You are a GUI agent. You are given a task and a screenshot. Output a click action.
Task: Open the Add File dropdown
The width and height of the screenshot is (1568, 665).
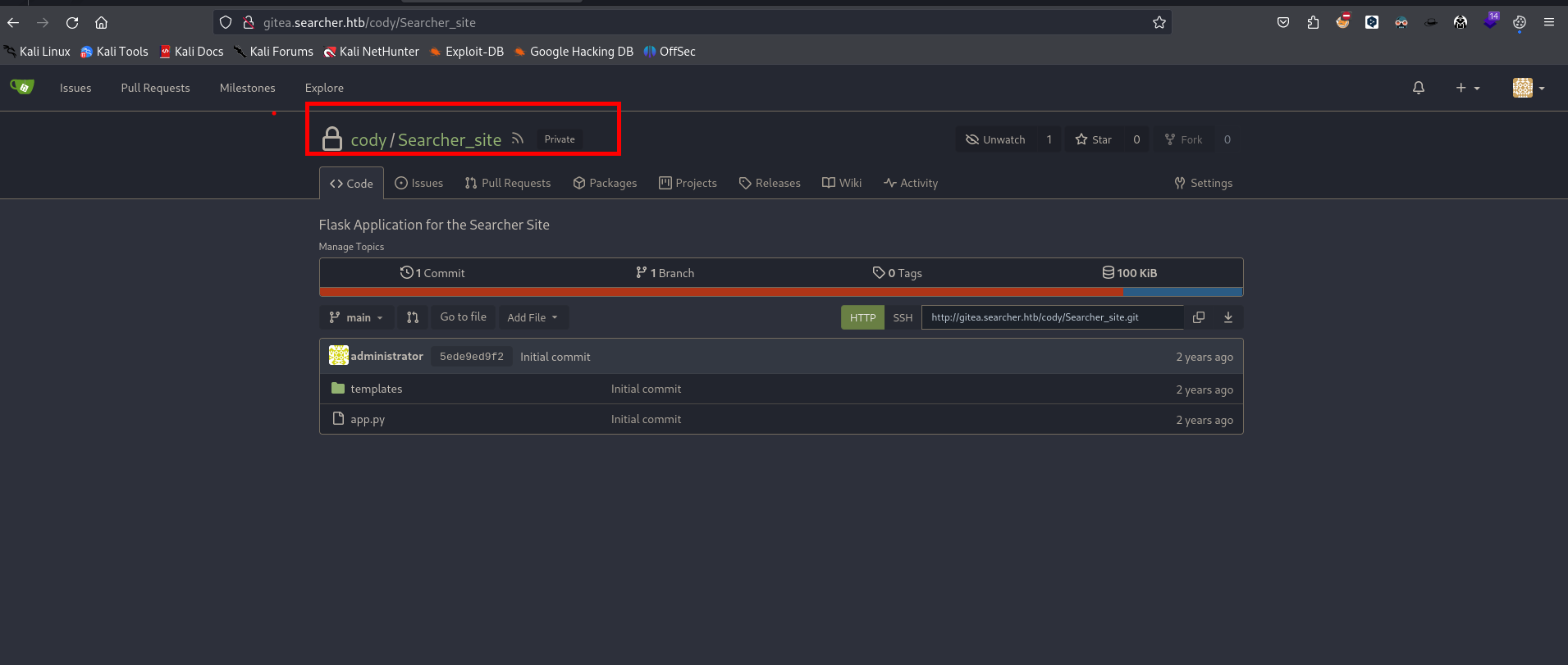(533, 317)
